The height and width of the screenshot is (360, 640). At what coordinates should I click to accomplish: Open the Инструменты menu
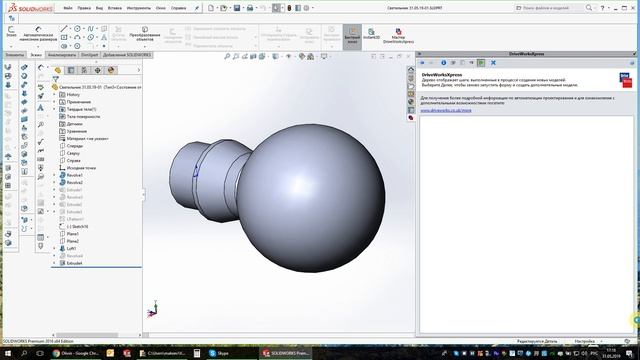click(x=138, y=8)
